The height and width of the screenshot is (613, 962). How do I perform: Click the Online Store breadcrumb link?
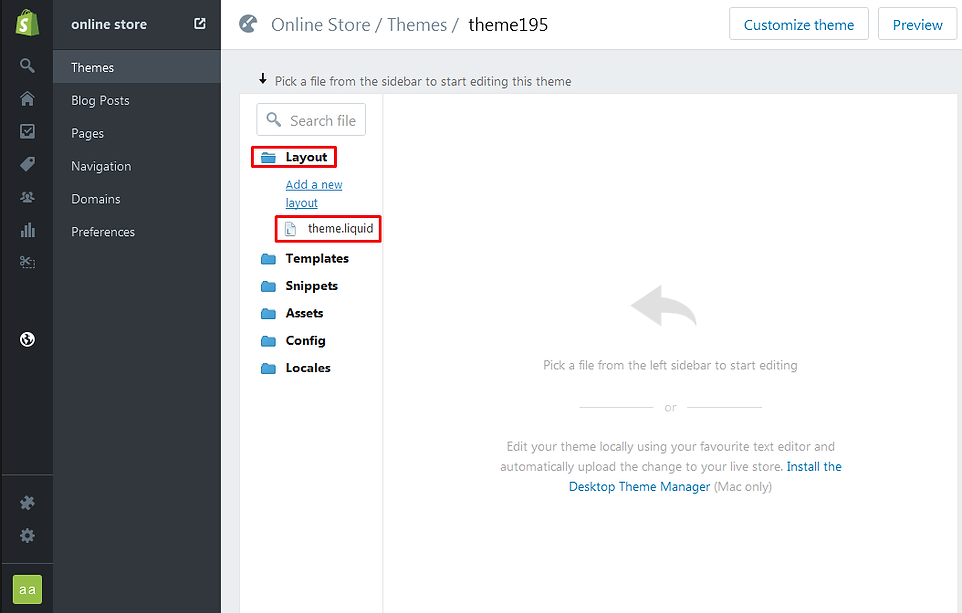[x=320, y=25]
